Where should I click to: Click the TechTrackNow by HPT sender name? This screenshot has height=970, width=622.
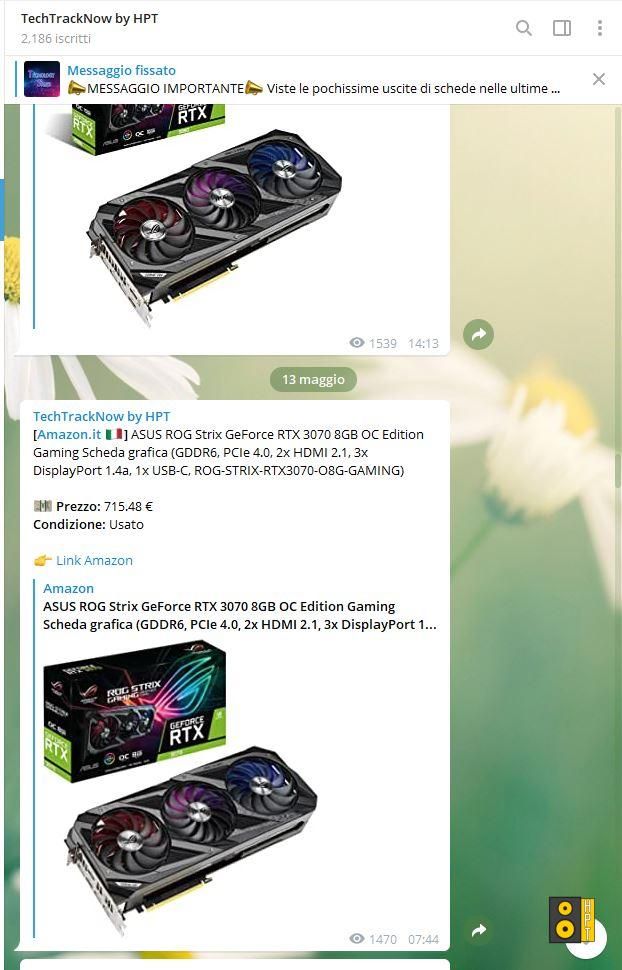coord(102,416)
